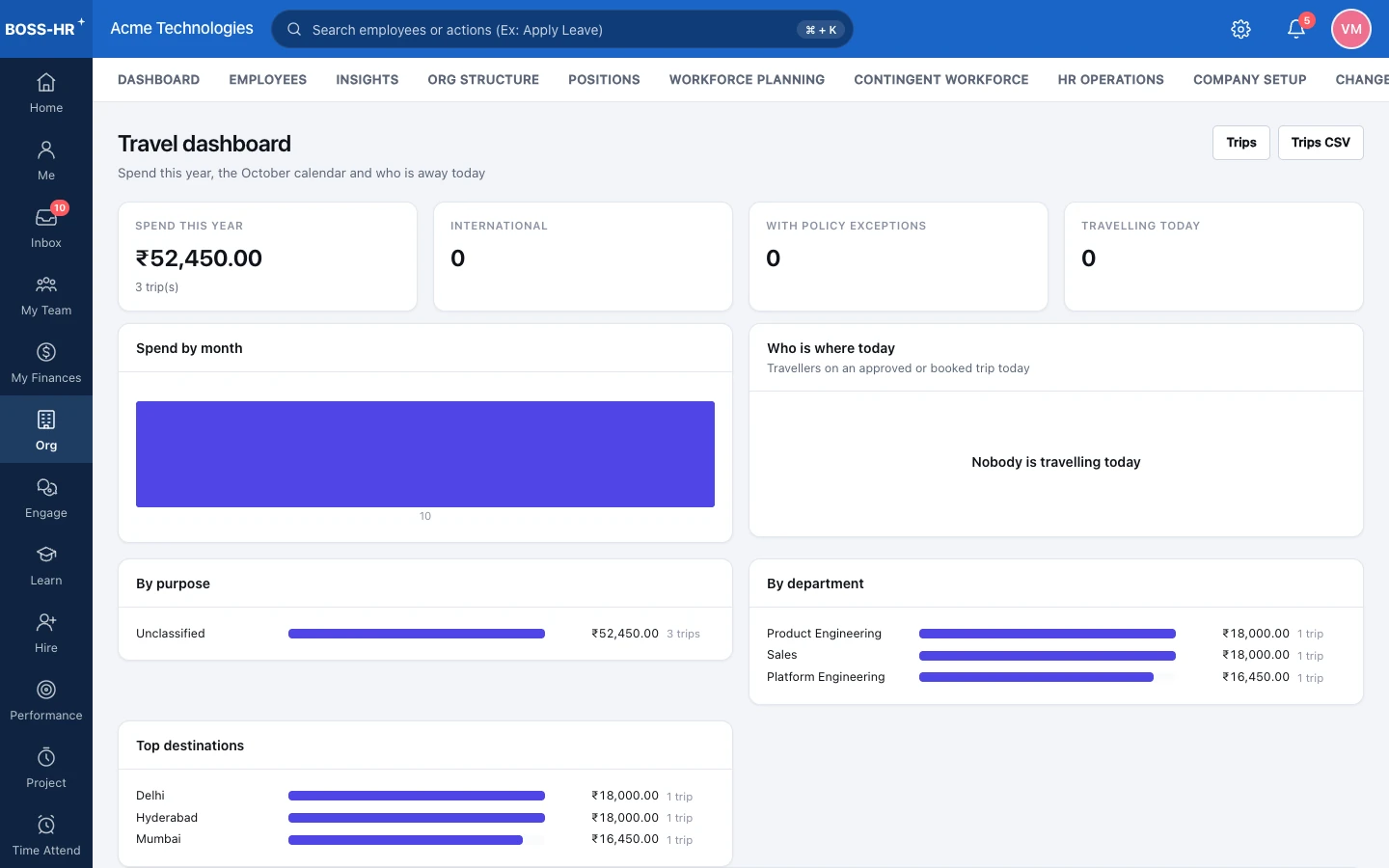Click the Delhi destination row label
1389x868 pixels.
150,796
